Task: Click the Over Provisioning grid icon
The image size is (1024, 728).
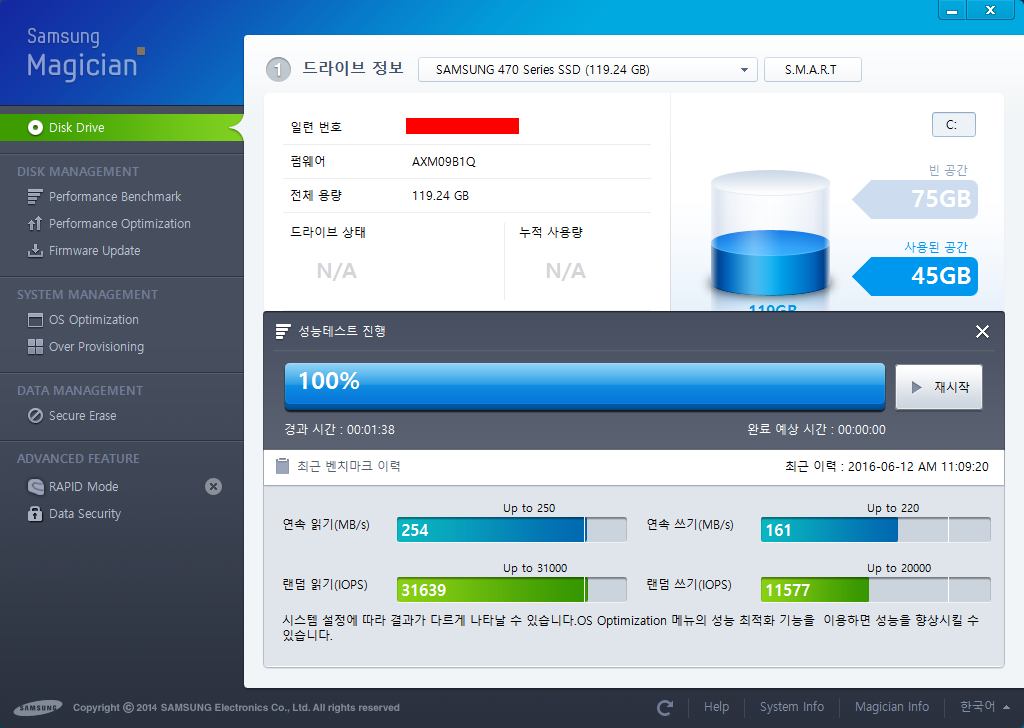Action: coord(35,347)
